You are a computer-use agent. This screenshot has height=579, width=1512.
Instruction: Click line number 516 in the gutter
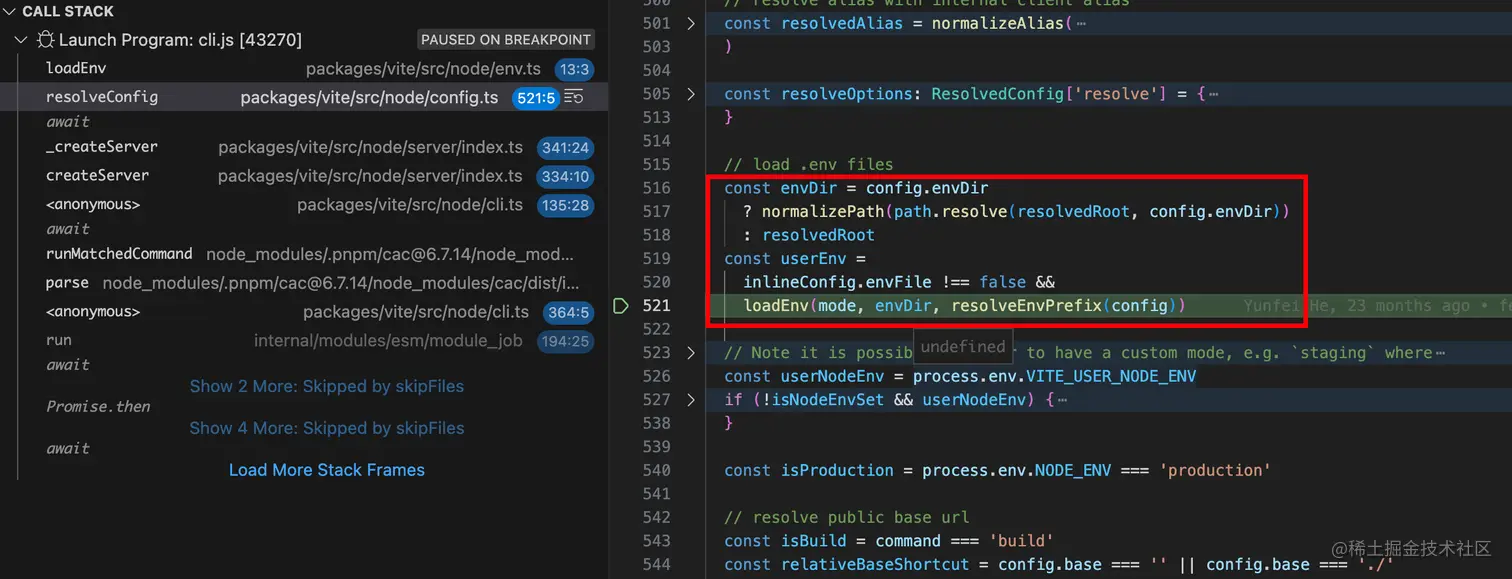tap(657, 188)
